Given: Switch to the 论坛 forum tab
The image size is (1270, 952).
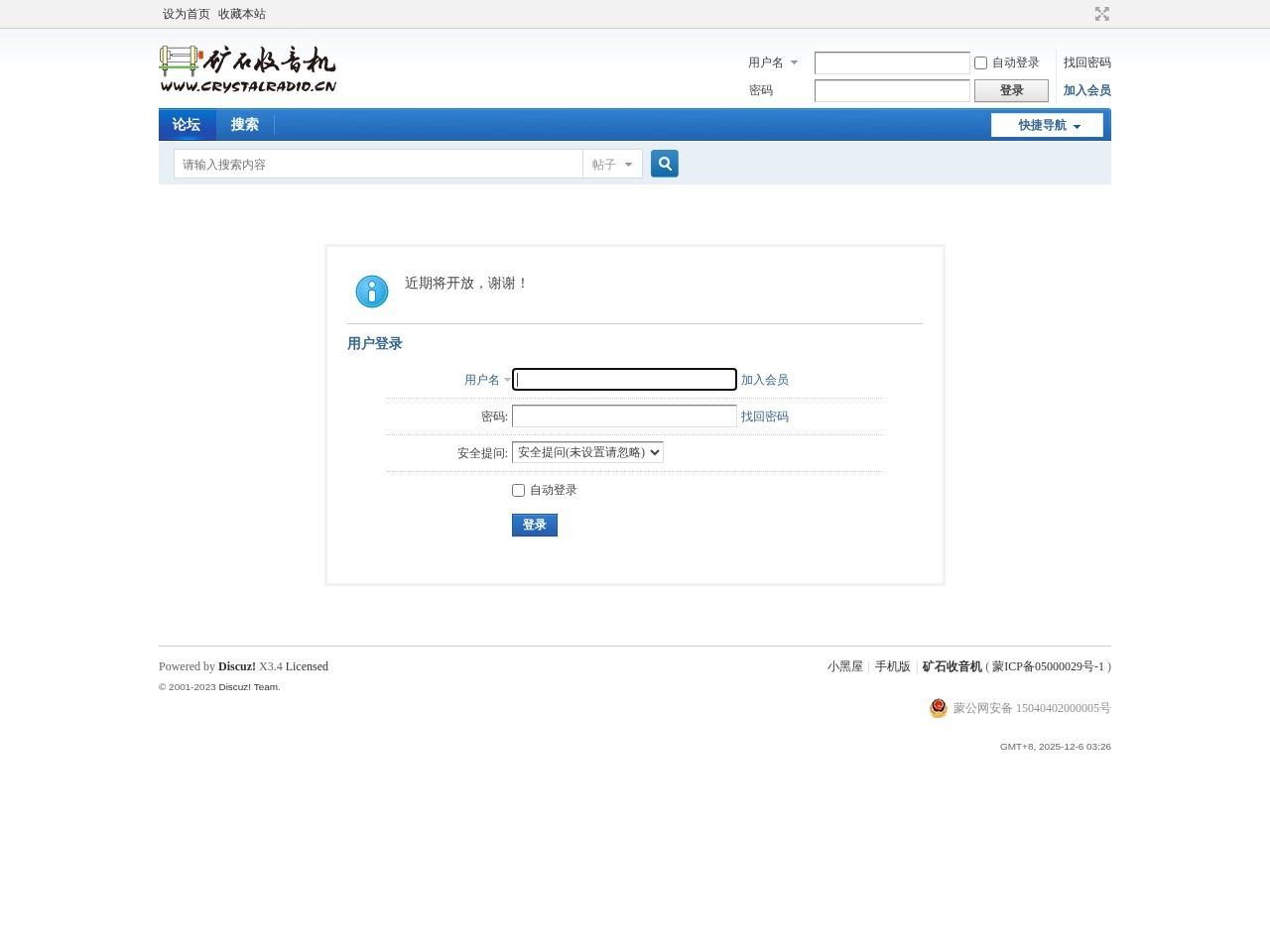Looking at the screenshot, I should (x=187, y=125).
